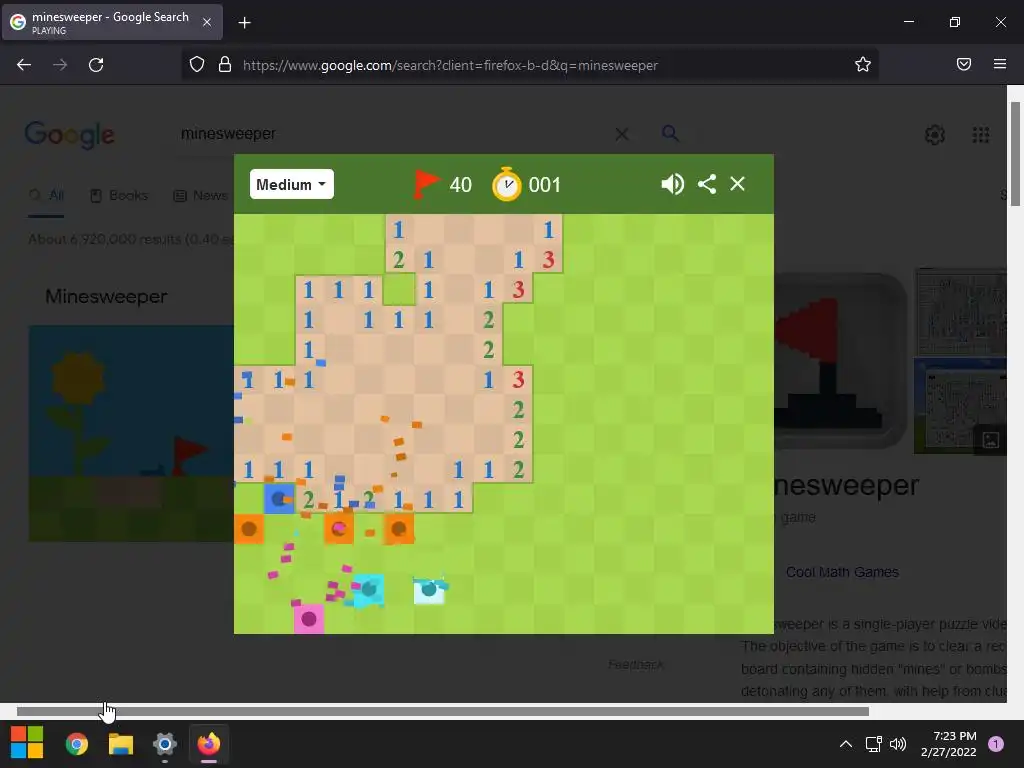
Task: Click the Firefox address bar URL
Action: point(450,65)
